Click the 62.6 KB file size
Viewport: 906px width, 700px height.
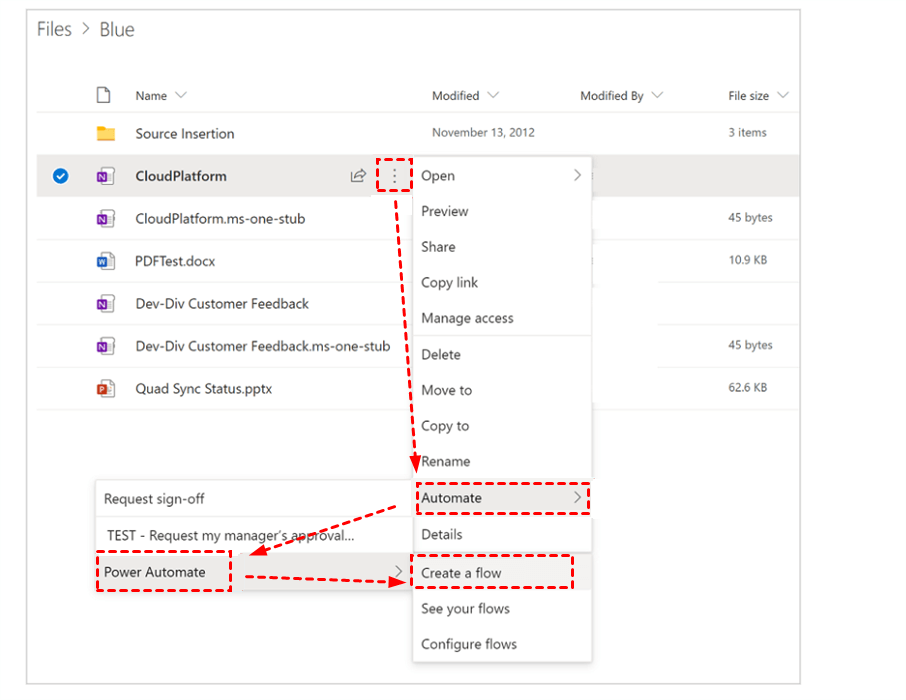tap(748, 387)
